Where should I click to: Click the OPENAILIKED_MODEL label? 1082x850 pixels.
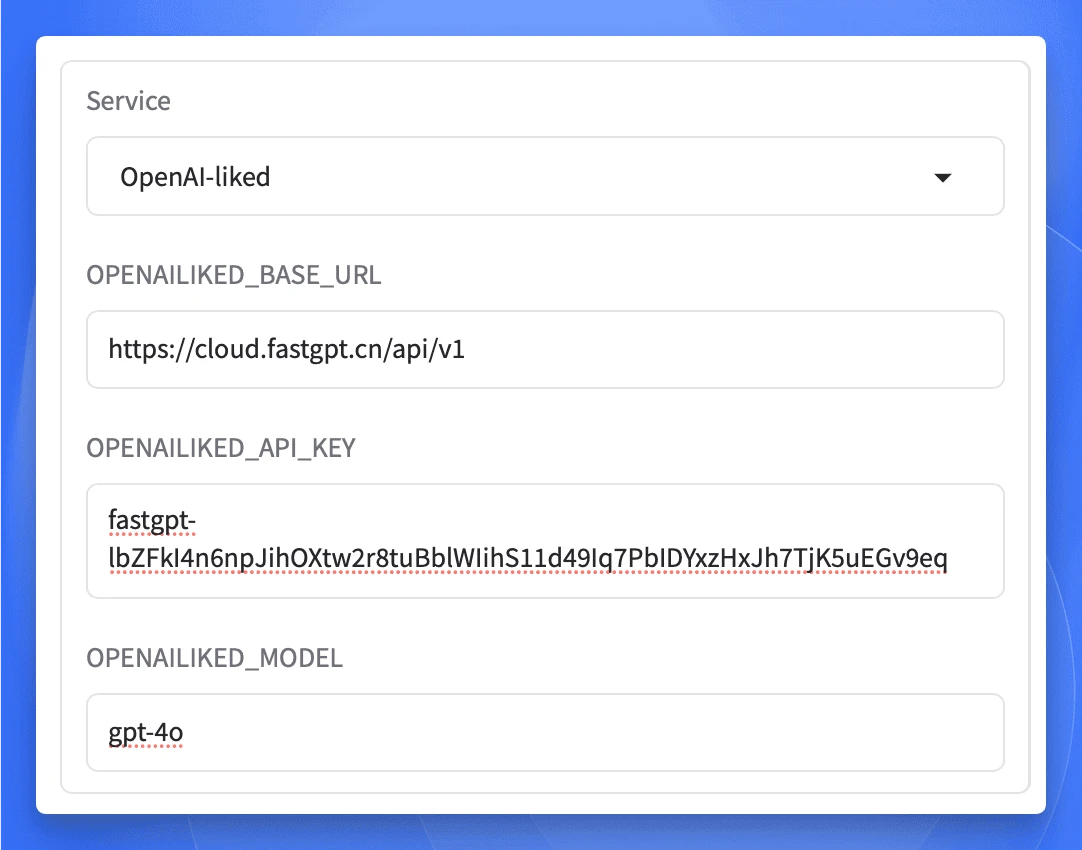[x=214, y=658]
